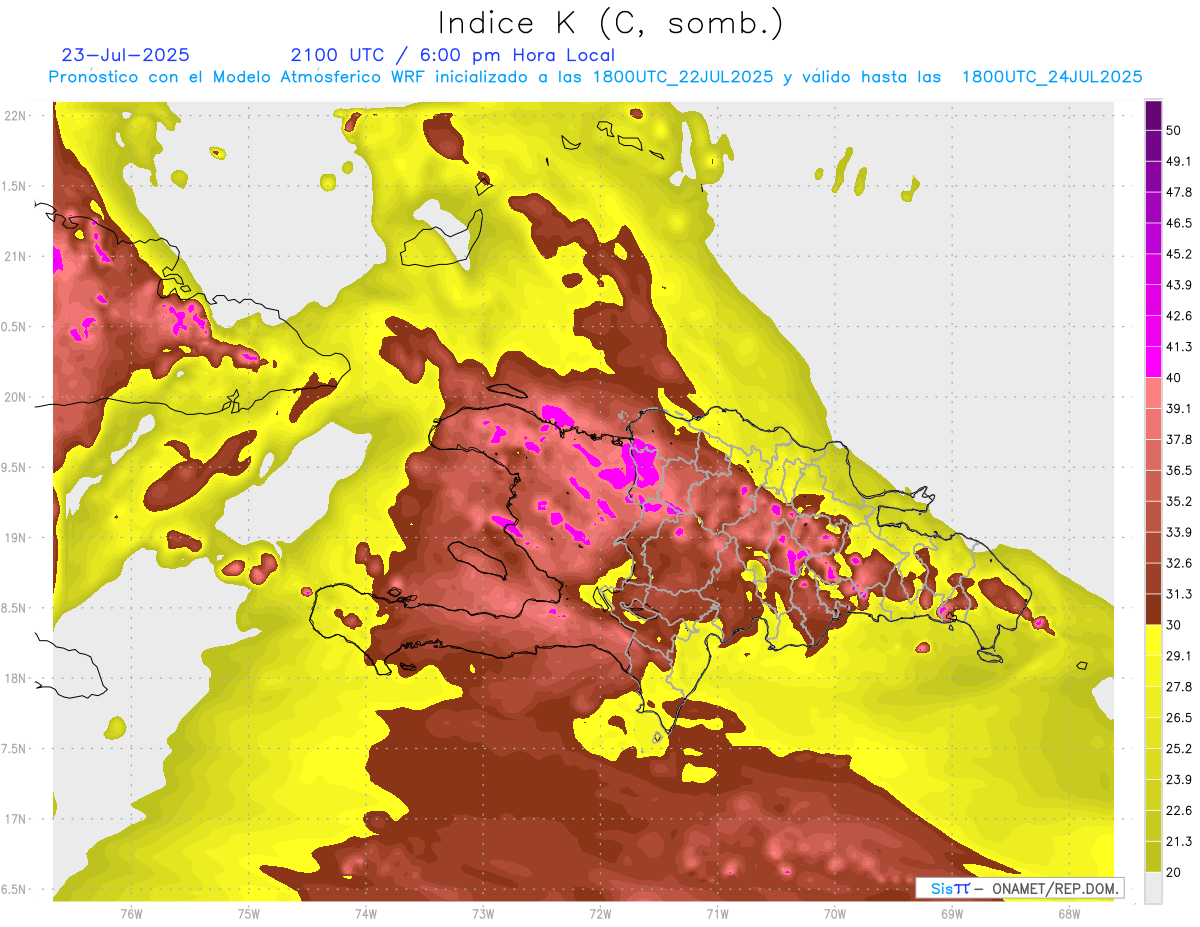Click the legend value 31.3
Screen dimensions: 1200x927
[x=1179, y=594]
